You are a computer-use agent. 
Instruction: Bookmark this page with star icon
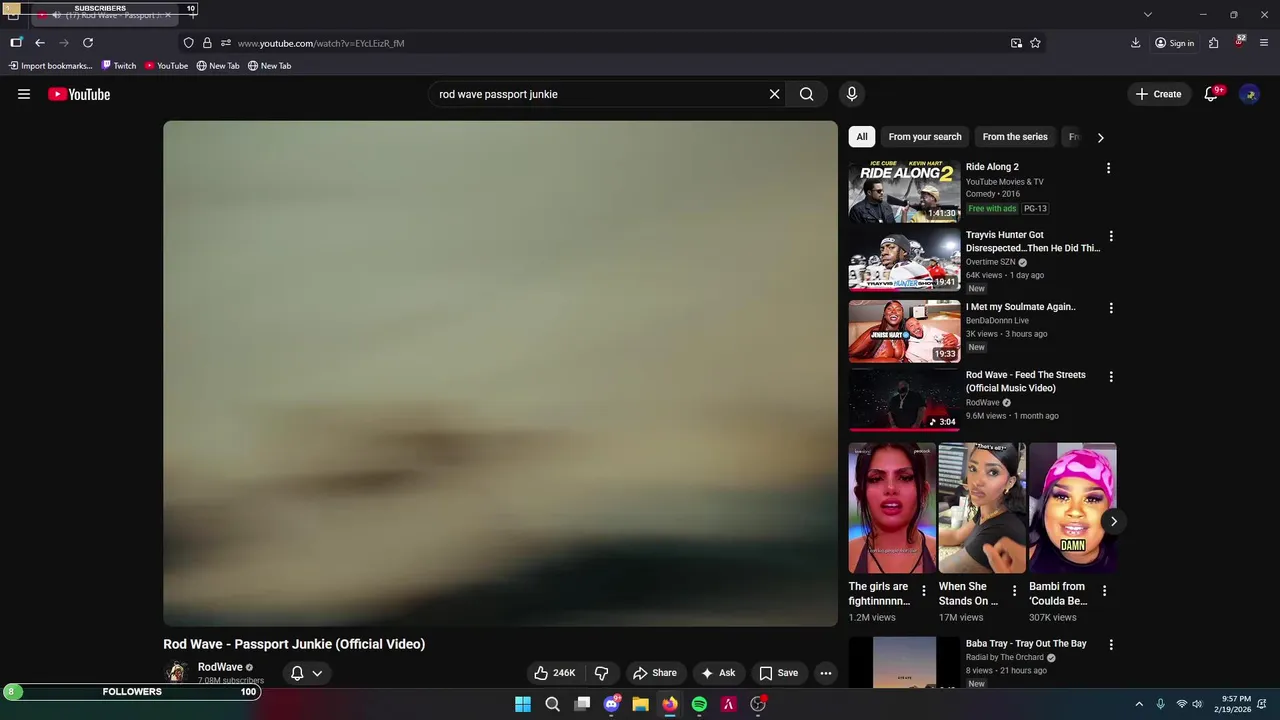1035,43
